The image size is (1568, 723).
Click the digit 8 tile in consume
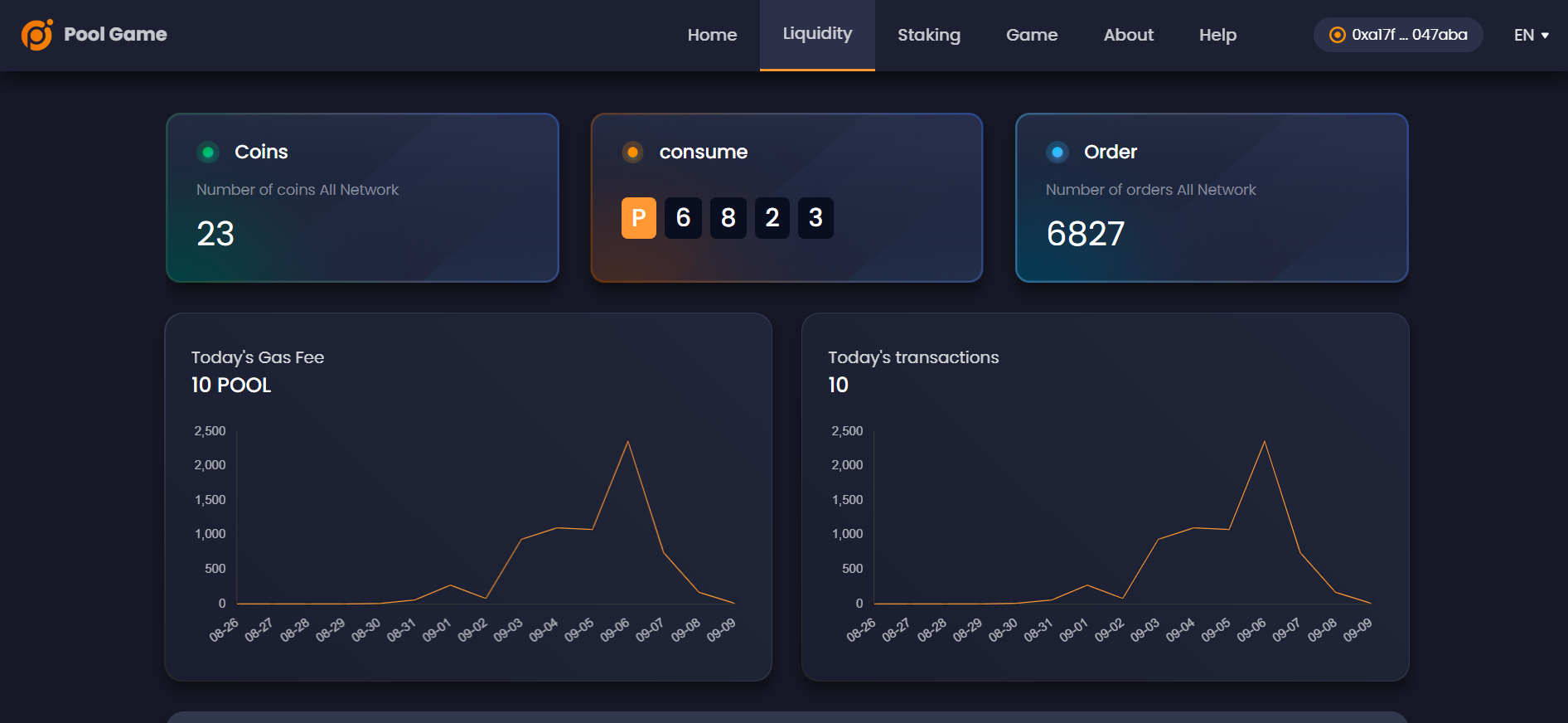[x=728, y=218]
